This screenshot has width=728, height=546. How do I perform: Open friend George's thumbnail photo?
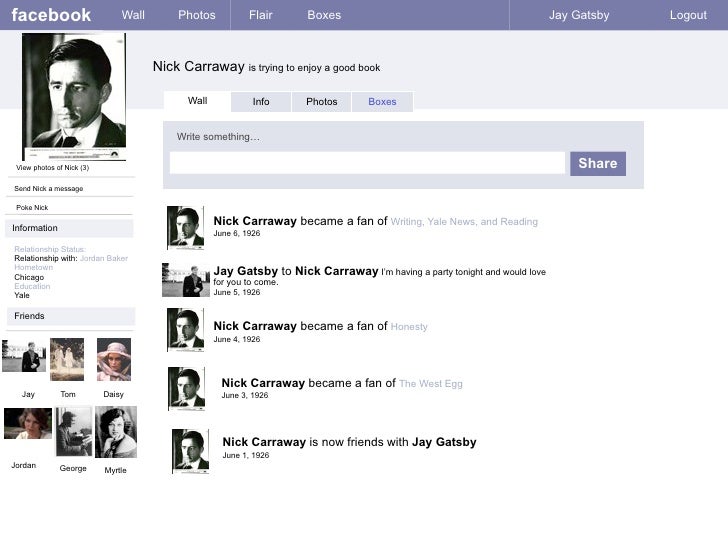click(74, 432)
